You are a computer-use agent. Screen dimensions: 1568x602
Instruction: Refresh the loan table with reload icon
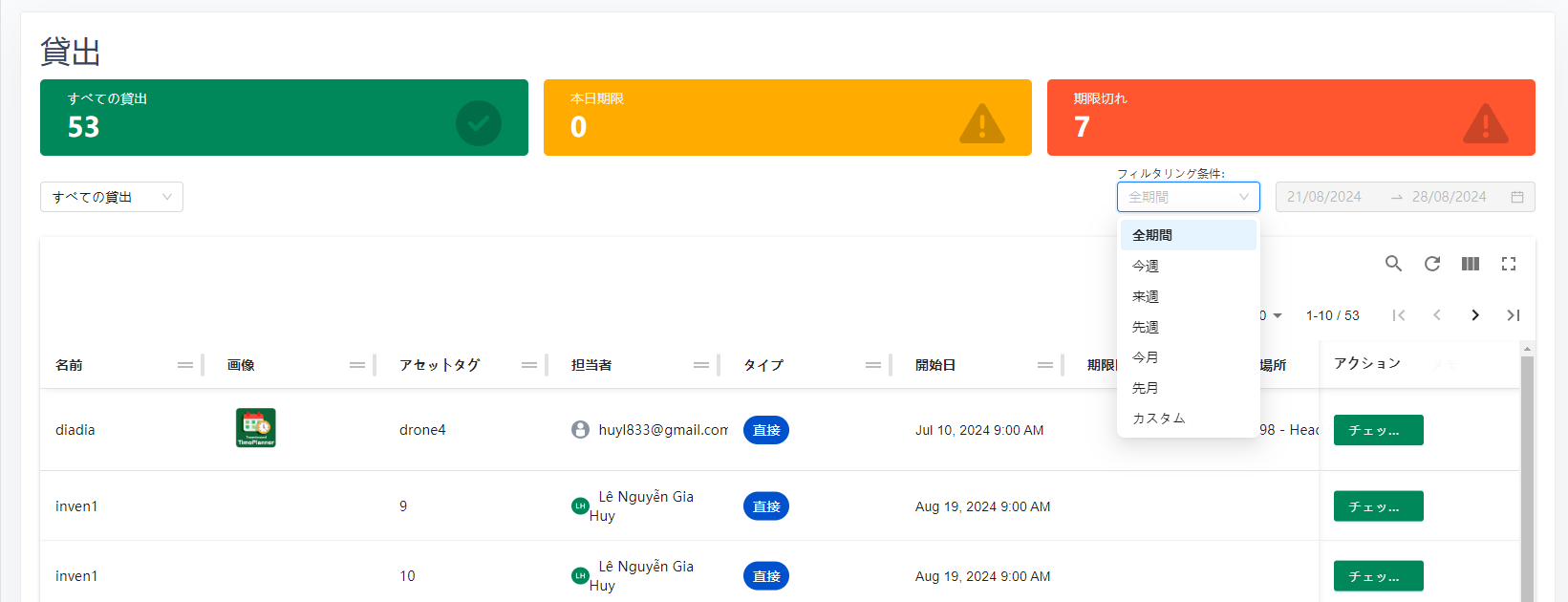pos(1431,264)
